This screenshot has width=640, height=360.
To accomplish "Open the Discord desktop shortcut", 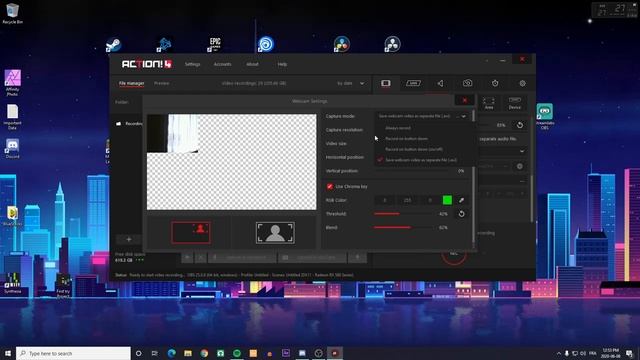I will 12,149.
